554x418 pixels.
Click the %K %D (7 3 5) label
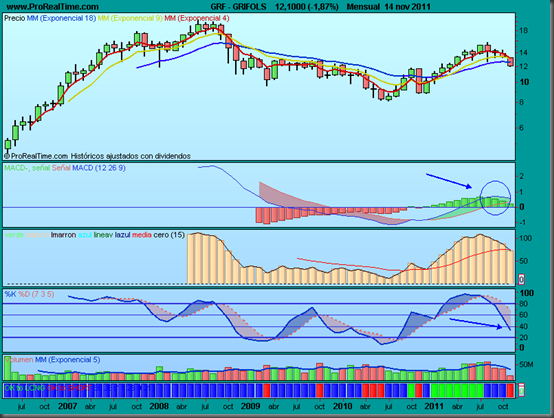point(29,294)
